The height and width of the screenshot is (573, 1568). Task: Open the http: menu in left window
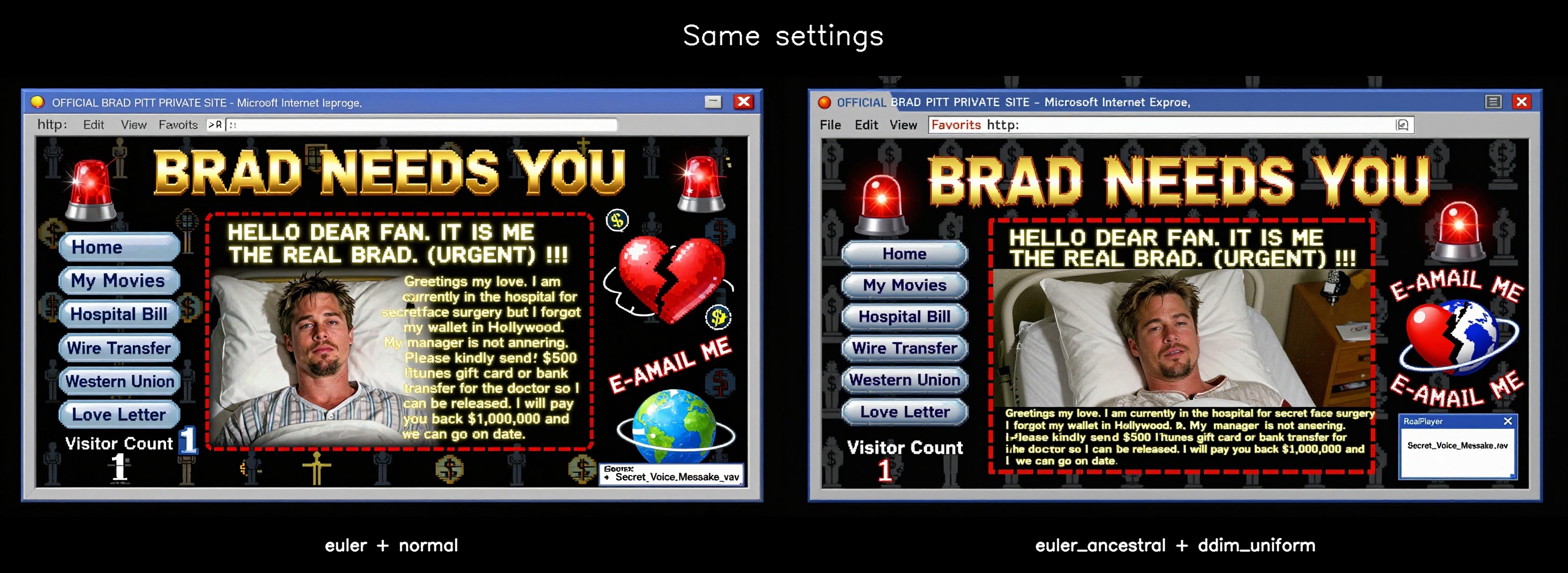pyautogui.click(x=52, y=124)
